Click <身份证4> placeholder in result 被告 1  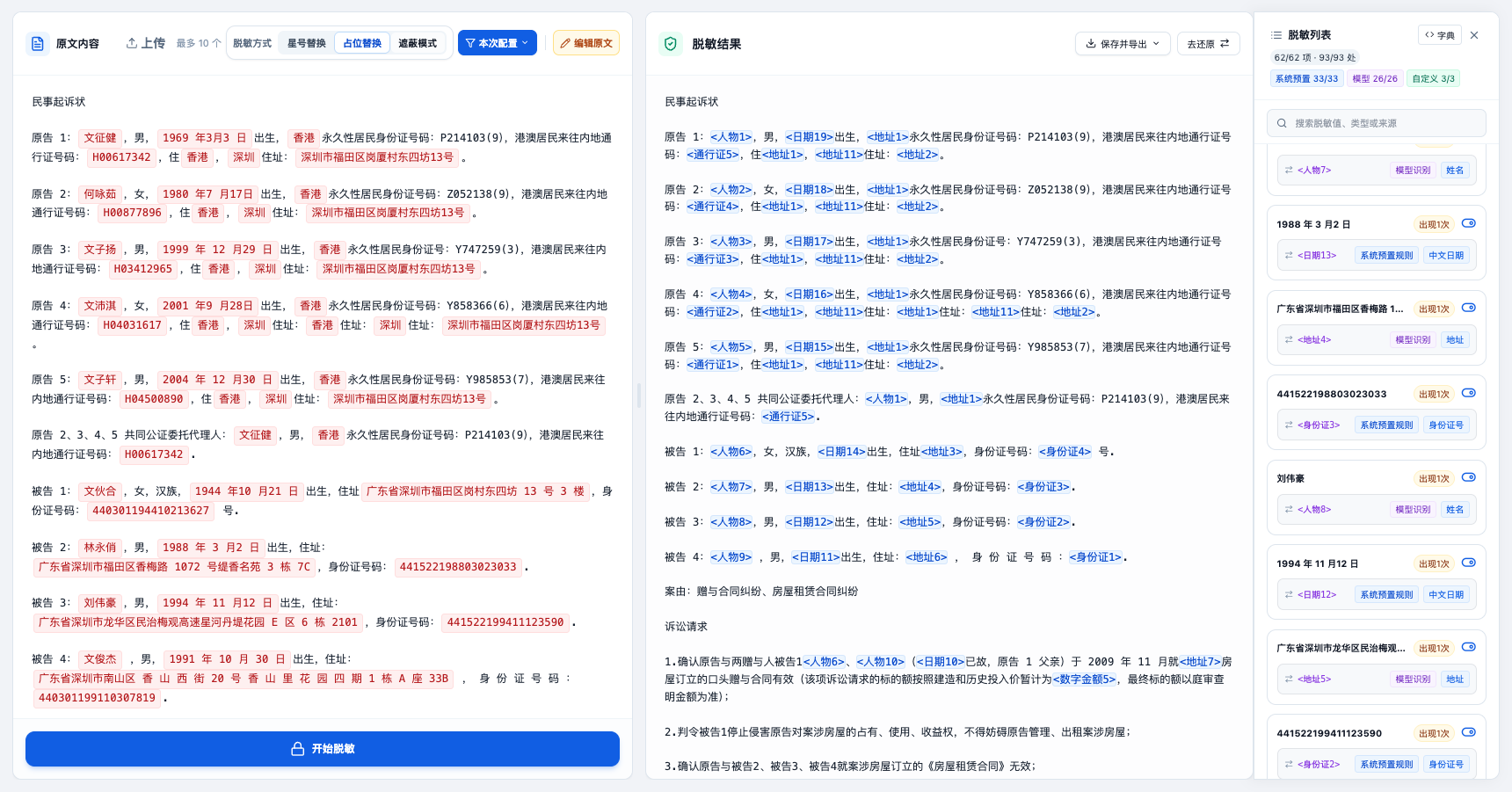pos(1065,452)
